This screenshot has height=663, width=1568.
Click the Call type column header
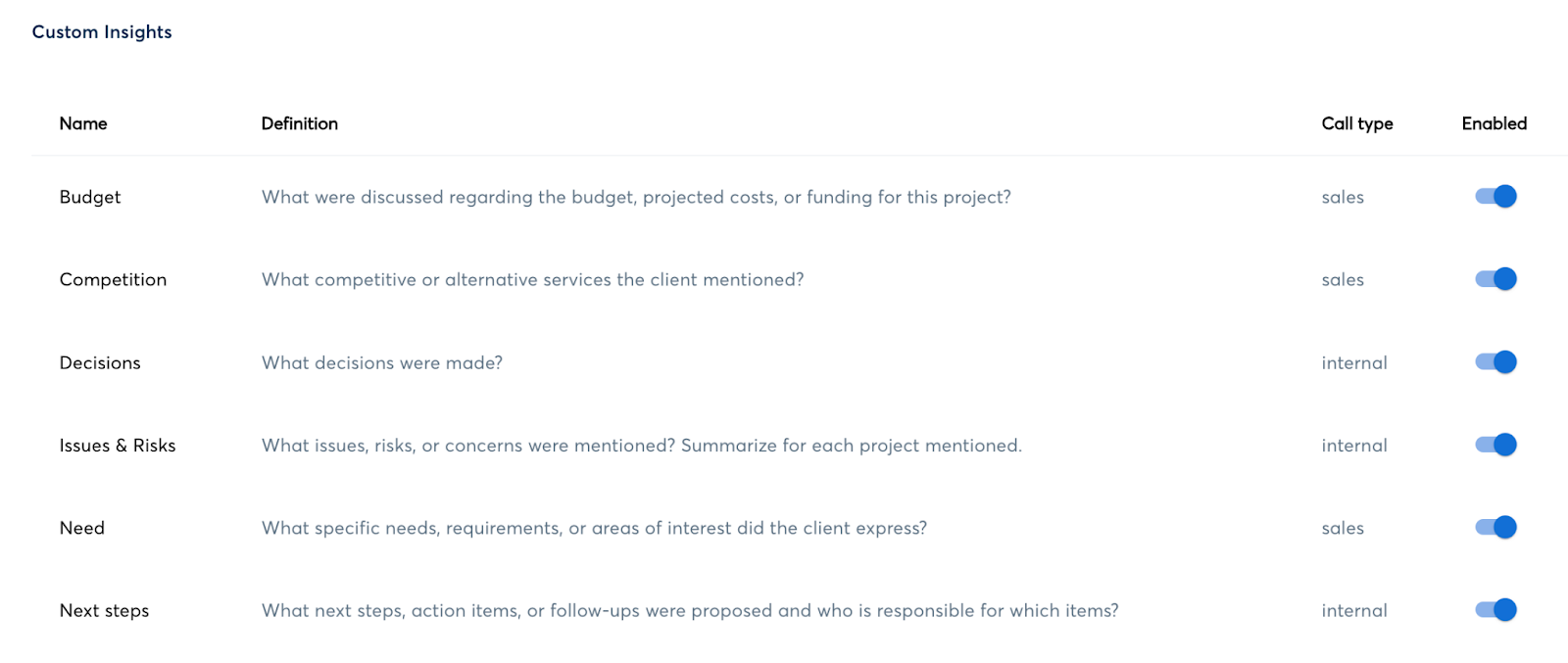click(x=1357, y=124)
